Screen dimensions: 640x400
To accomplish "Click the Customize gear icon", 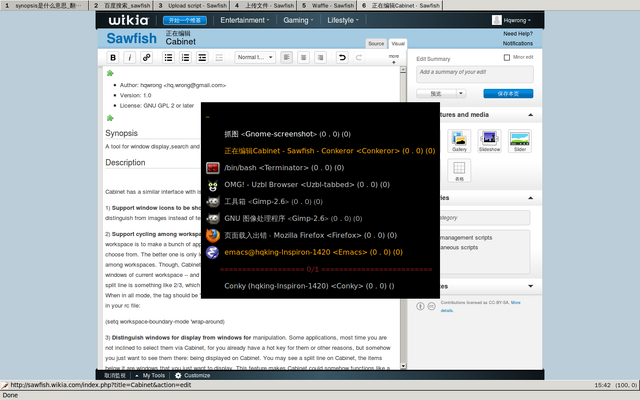I will pos(178,376).
